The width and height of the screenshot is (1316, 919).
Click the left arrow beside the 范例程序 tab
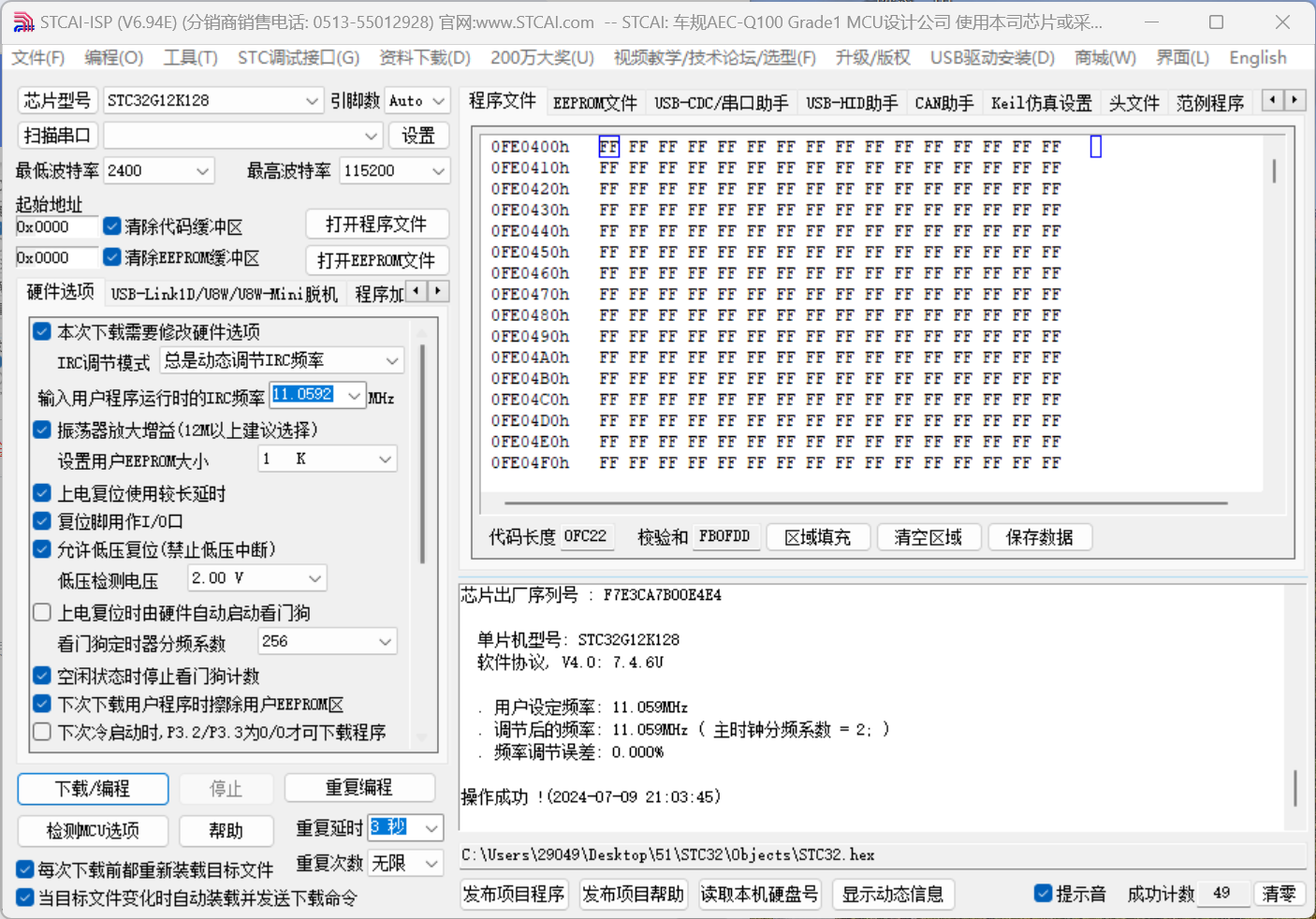coord(1273,99)
